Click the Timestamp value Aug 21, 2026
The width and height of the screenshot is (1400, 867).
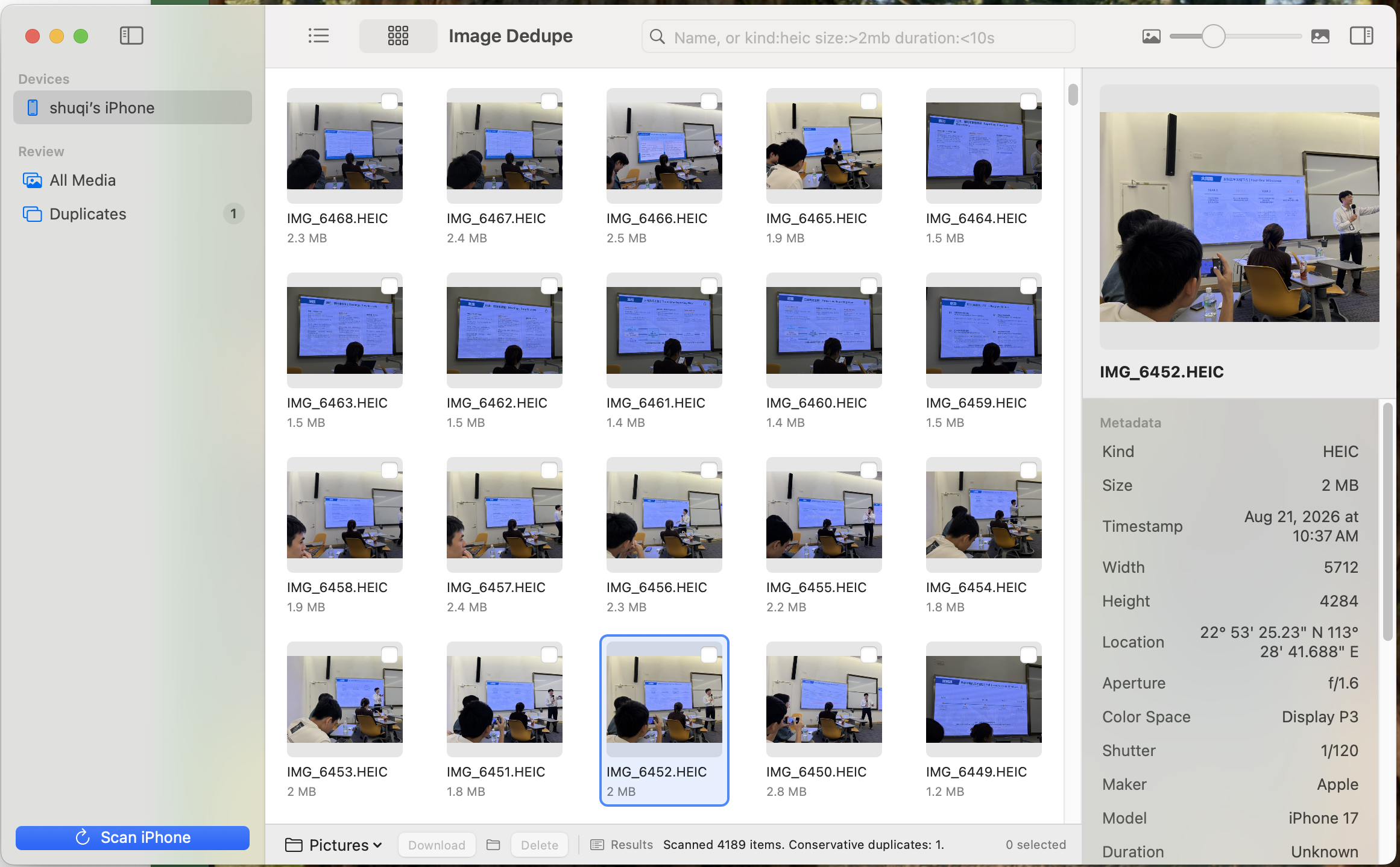click(x=1301, y=526)
